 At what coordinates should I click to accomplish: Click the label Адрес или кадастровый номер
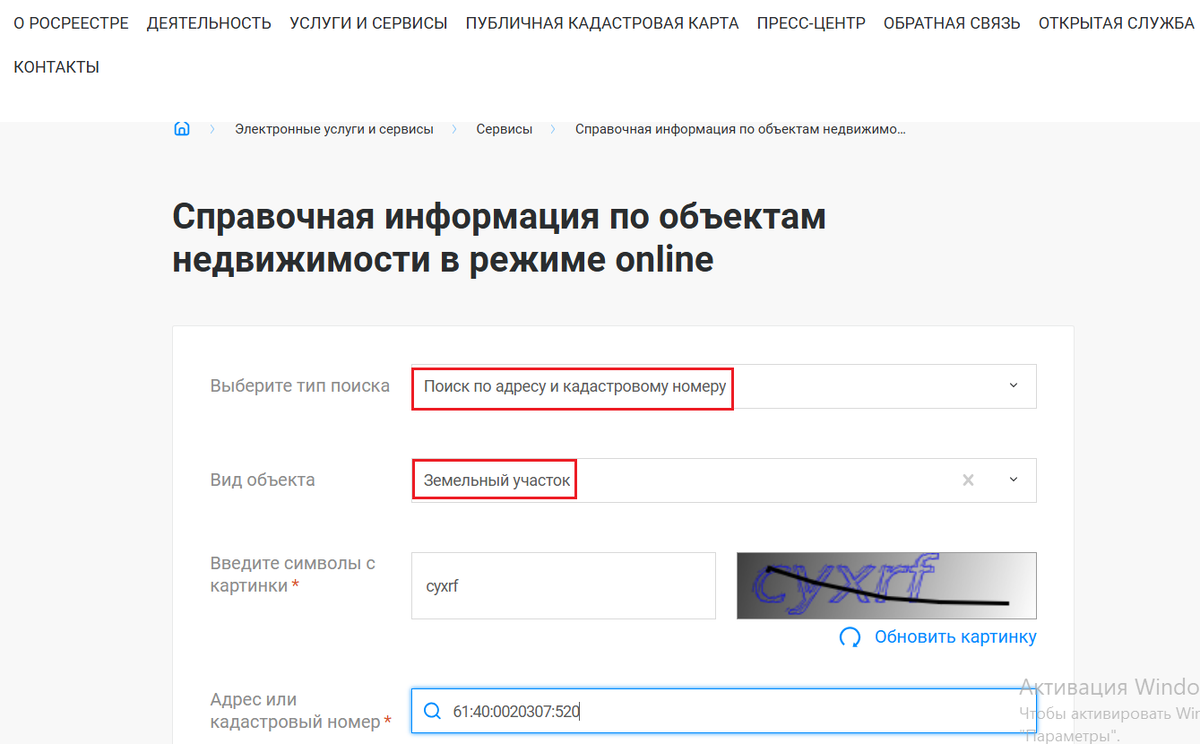pyautogui.click(x=300, y=710)
